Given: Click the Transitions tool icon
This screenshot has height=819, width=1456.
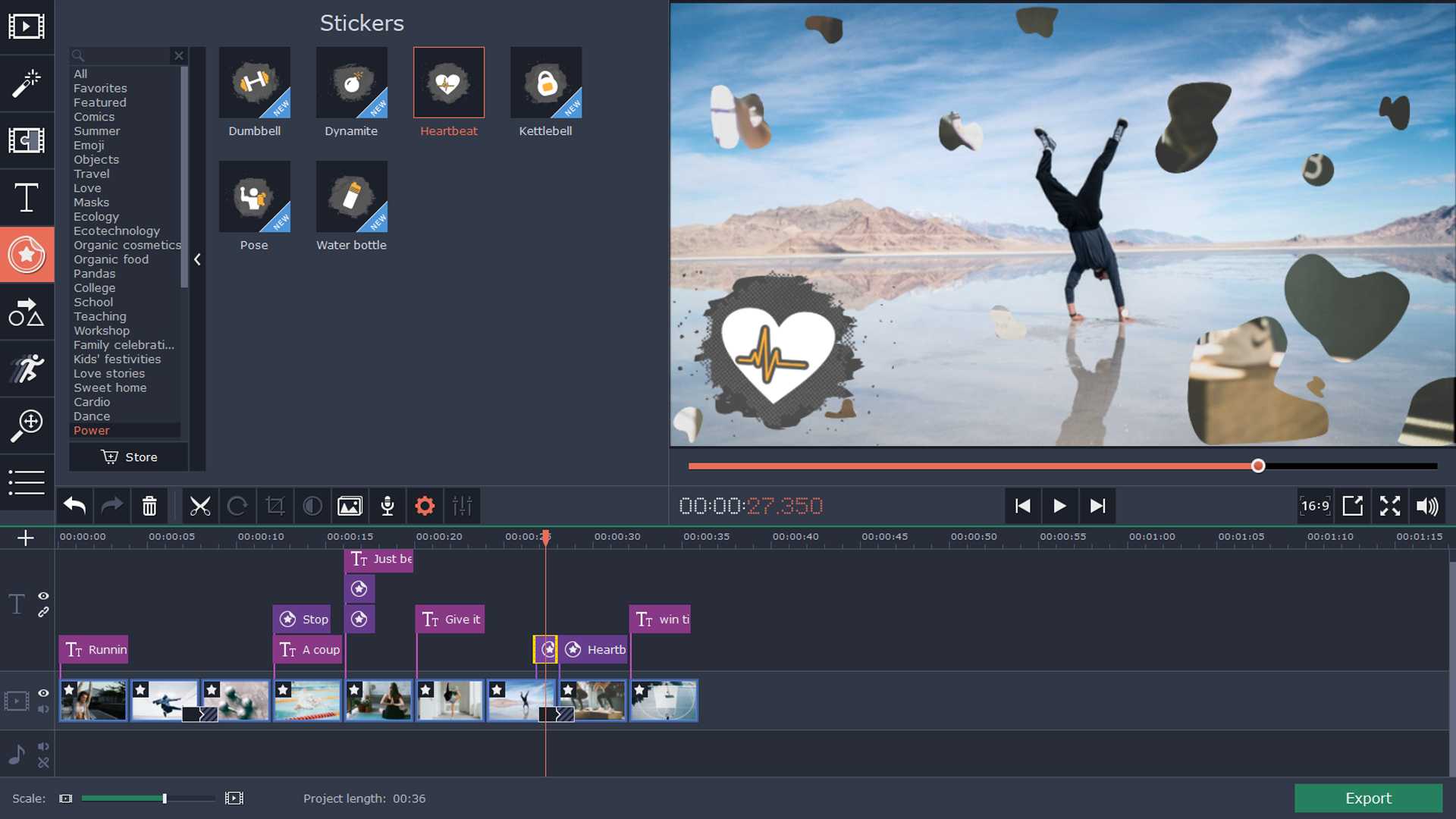Looking at the screenshot, I should coord(27,139).
